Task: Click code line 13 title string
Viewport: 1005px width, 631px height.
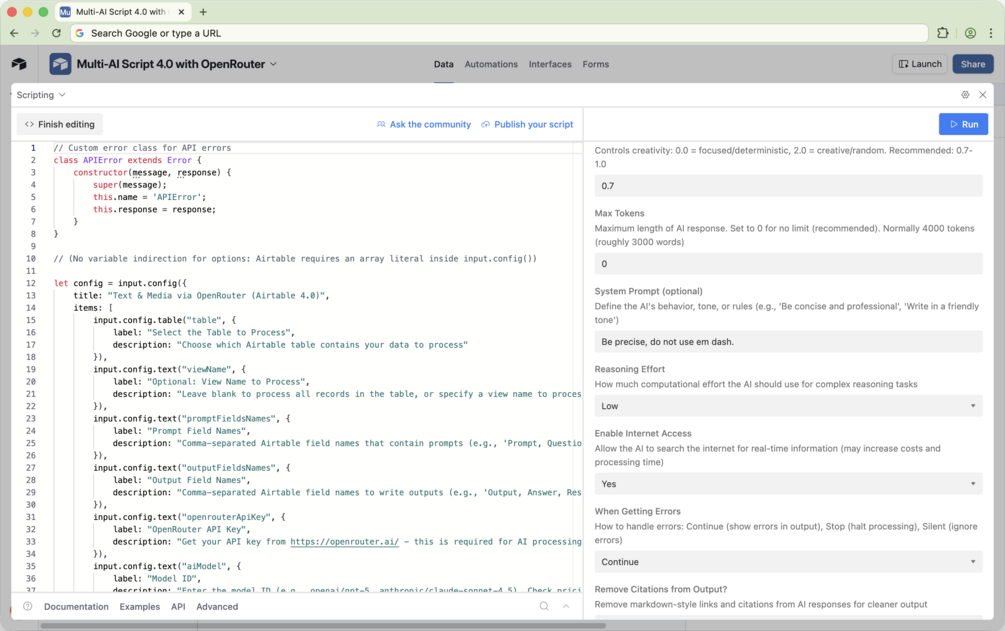Action: [218, 296]
